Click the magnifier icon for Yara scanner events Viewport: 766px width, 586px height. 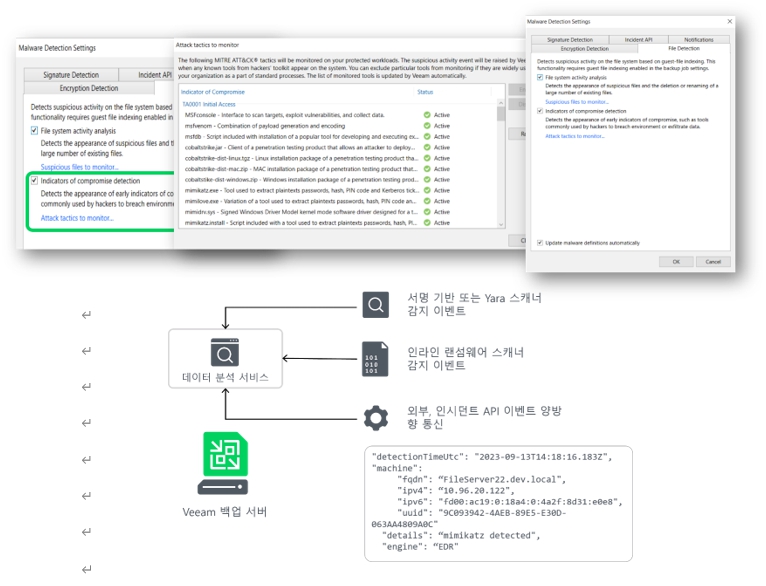(x=376, y=304)
